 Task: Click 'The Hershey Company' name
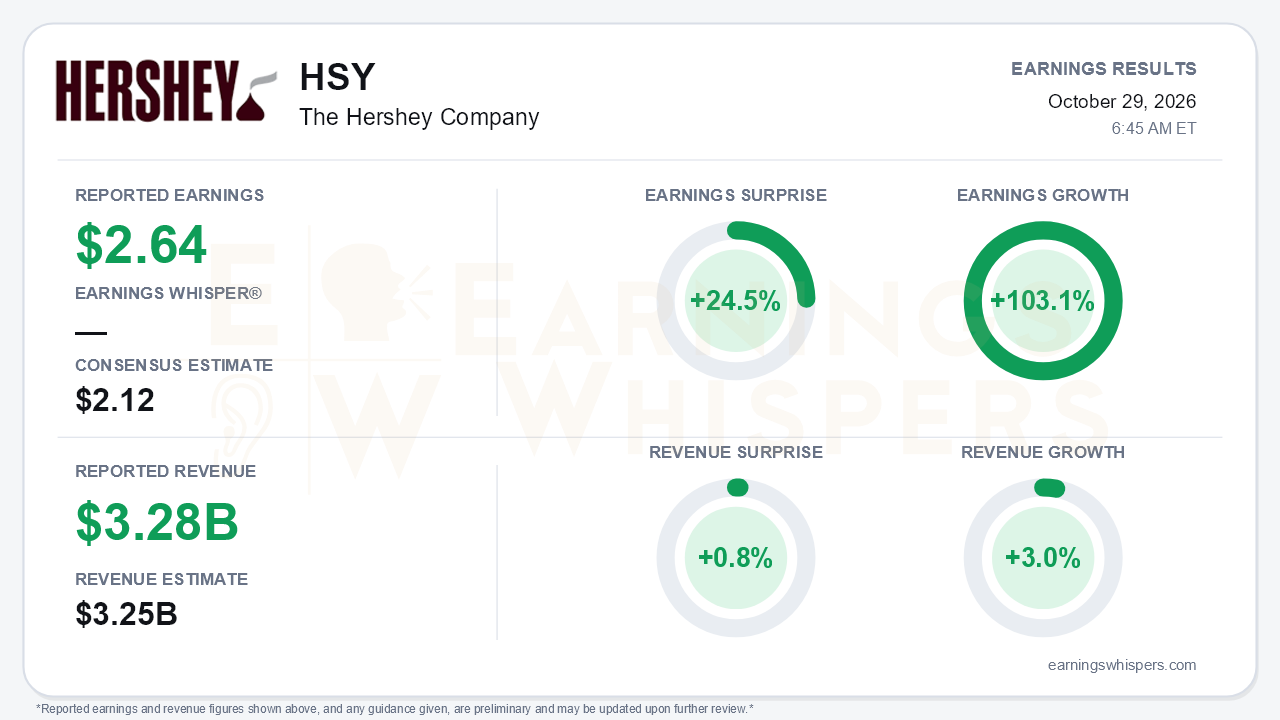click(x=419, y=117)
